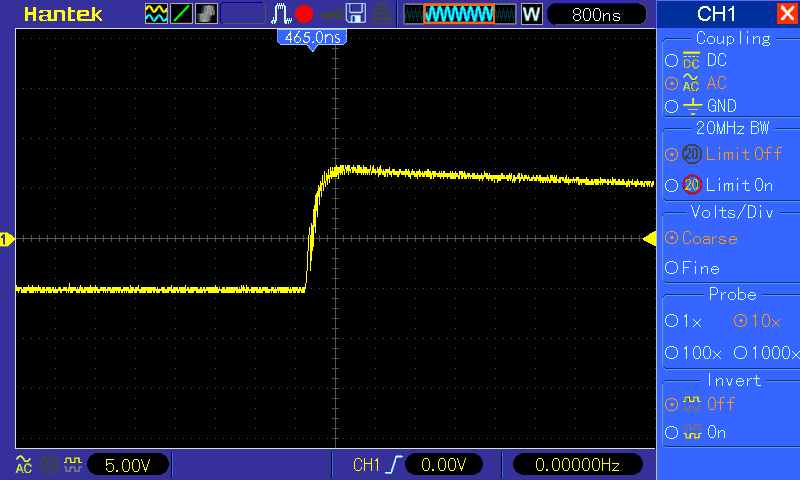Select 20MHz bandwidth Limit Off
The image size is (800, 480).
(723, 154)
